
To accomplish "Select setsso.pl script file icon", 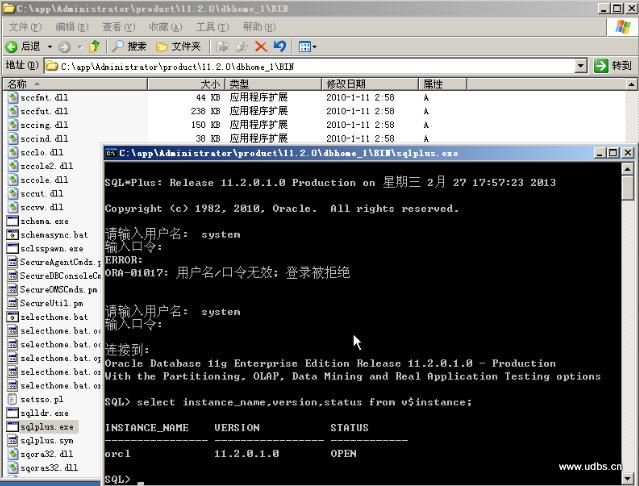I will click(13, 399).
